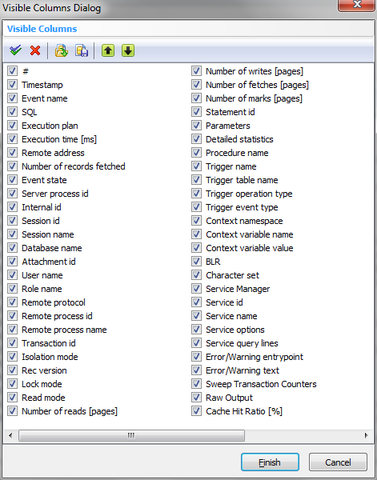This screenshot has height=480, width=377.
Task: Toggle the Execution plan checkbox
Action: (x=13, y=125)
